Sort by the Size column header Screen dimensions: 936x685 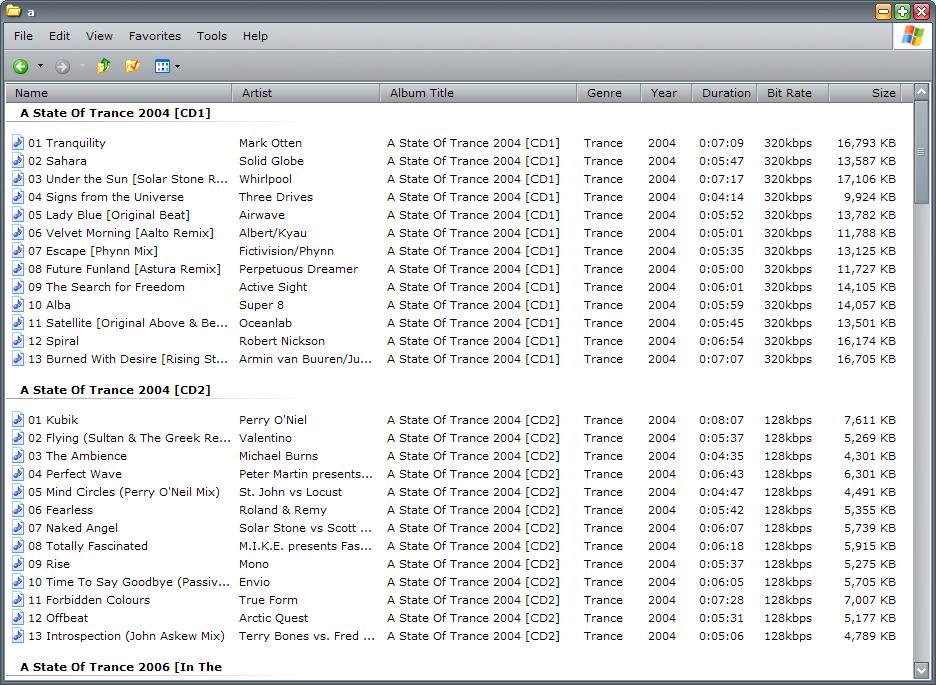(x=865, y=93)
